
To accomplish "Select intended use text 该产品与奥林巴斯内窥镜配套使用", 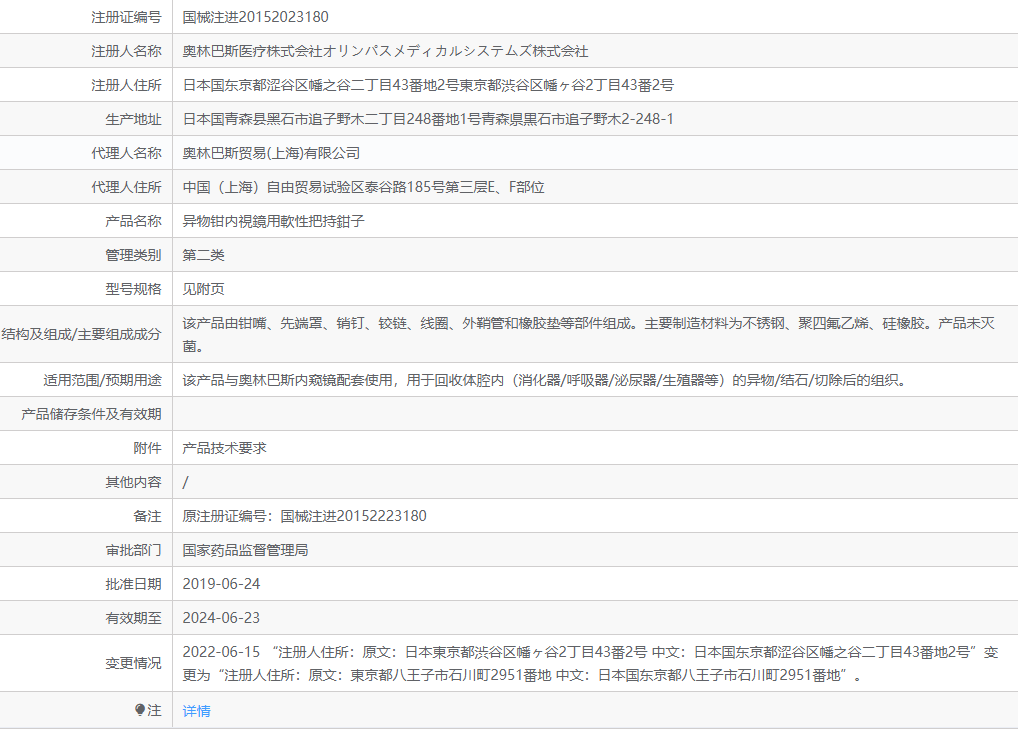I will click(x=288, y=380).
